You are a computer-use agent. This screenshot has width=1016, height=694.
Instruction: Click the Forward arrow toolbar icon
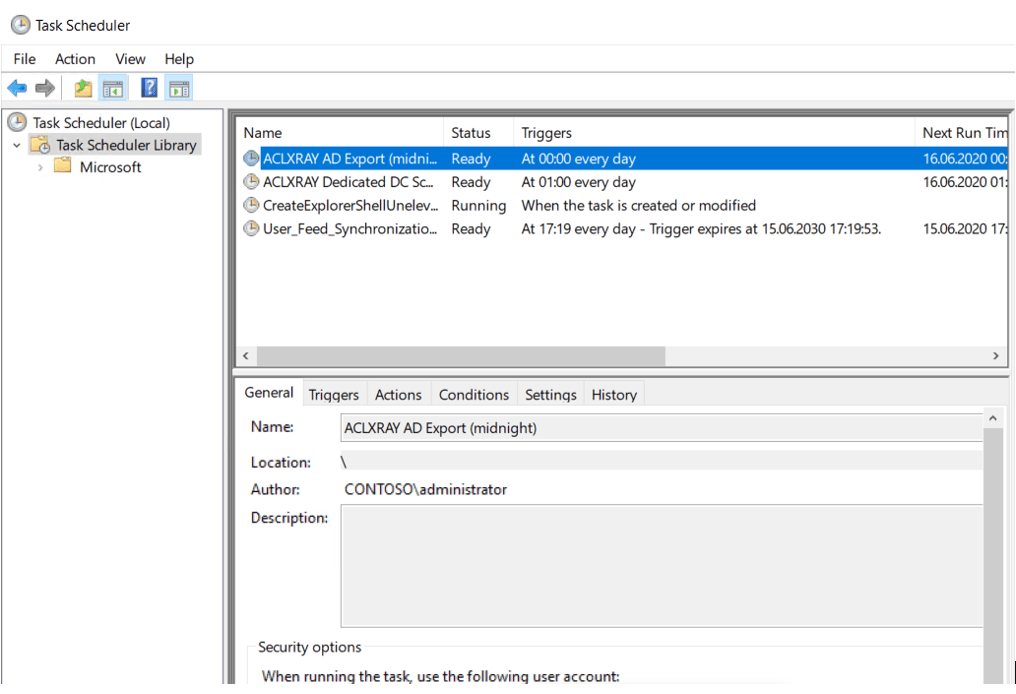click(45, 89)
